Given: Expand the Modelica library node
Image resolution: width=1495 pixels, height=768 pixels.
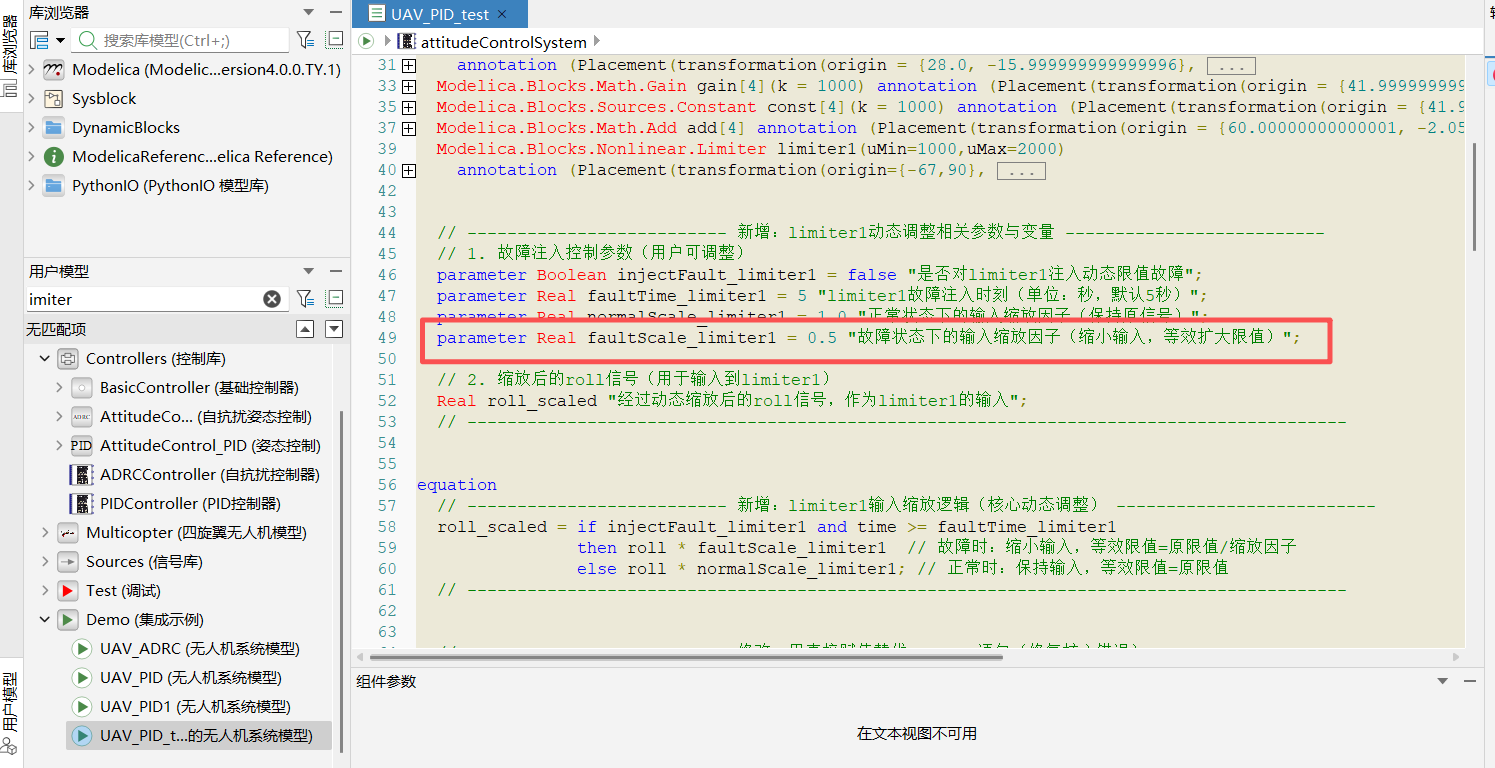Looking at the screenshot, I should 32,70.
